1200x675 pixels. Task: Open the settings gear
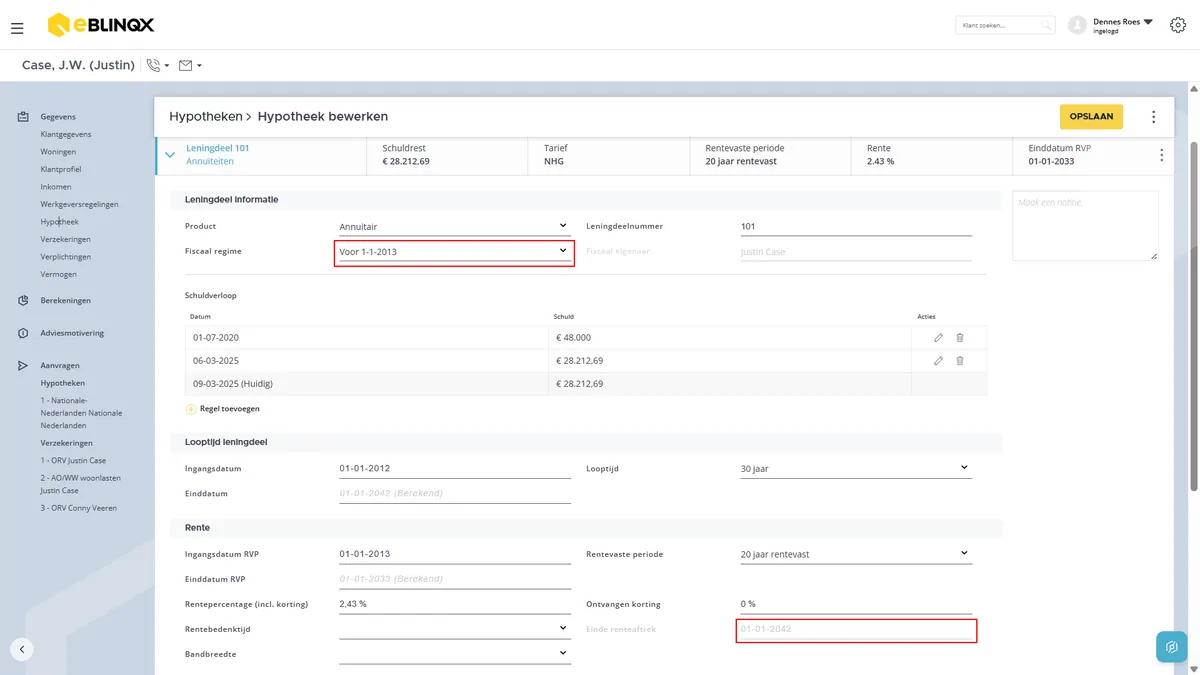(x=1177, y=25)
